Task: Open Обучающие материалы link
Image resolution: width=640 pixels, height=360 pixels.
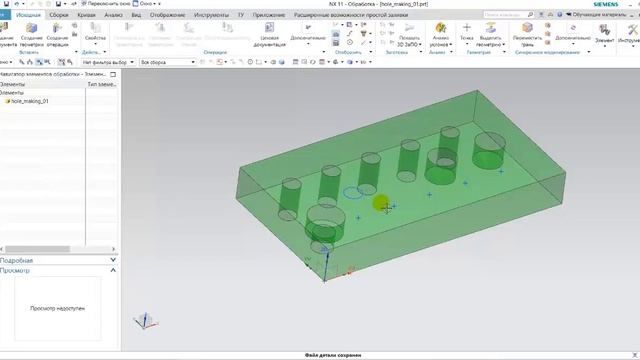Action: pos(596,15)
